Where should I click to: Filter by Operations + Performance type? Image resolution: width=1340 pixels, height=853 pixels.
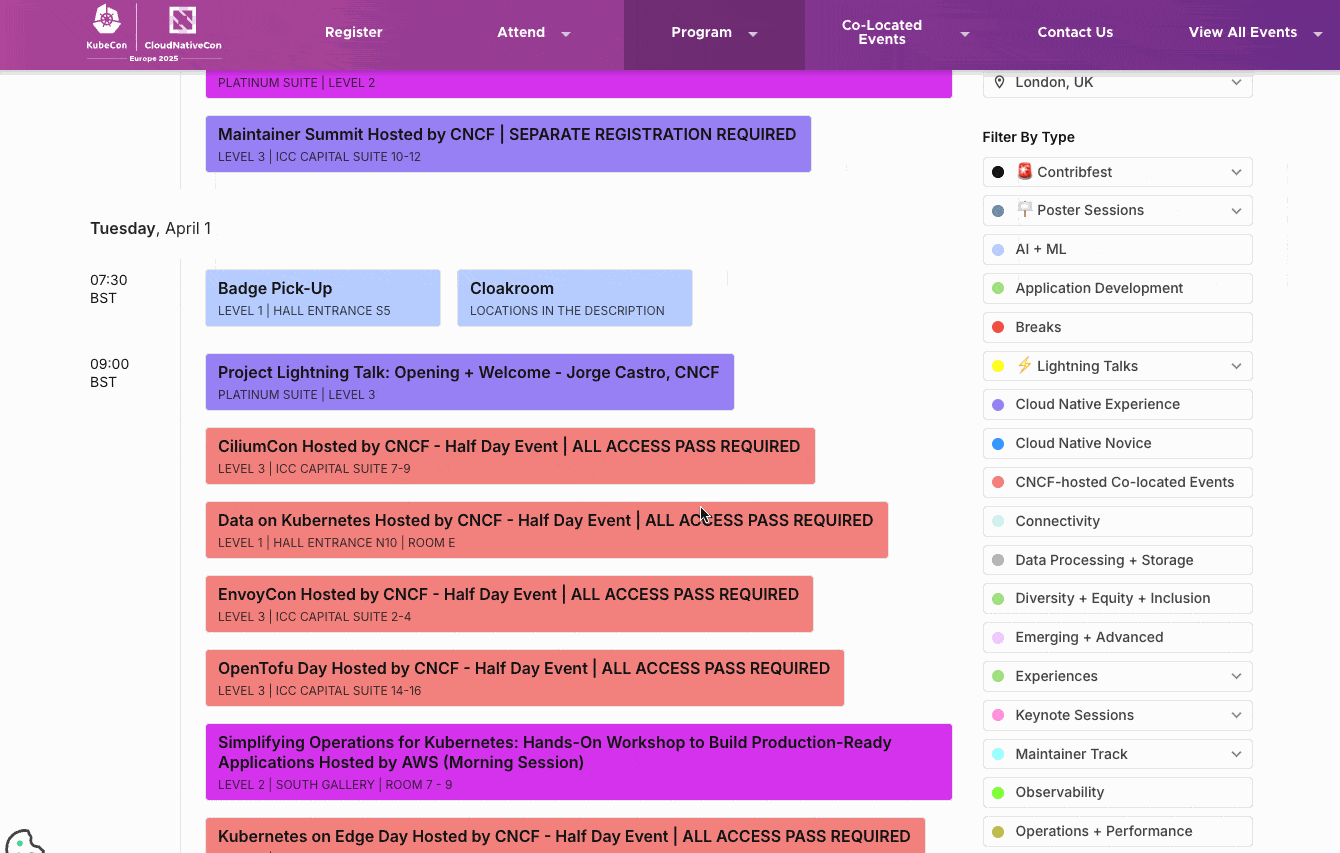click(x=1117, y=831)
